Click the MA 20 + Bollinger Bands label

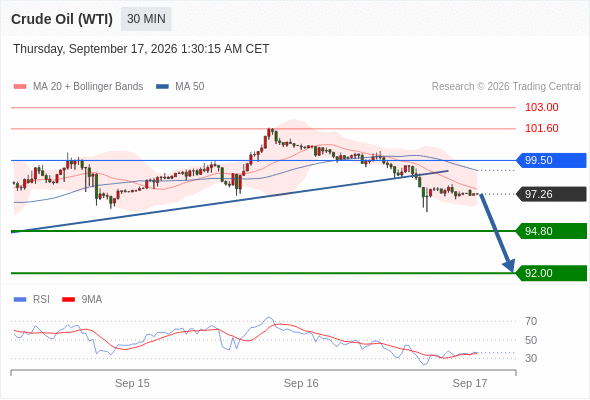[x=88, y=87]
